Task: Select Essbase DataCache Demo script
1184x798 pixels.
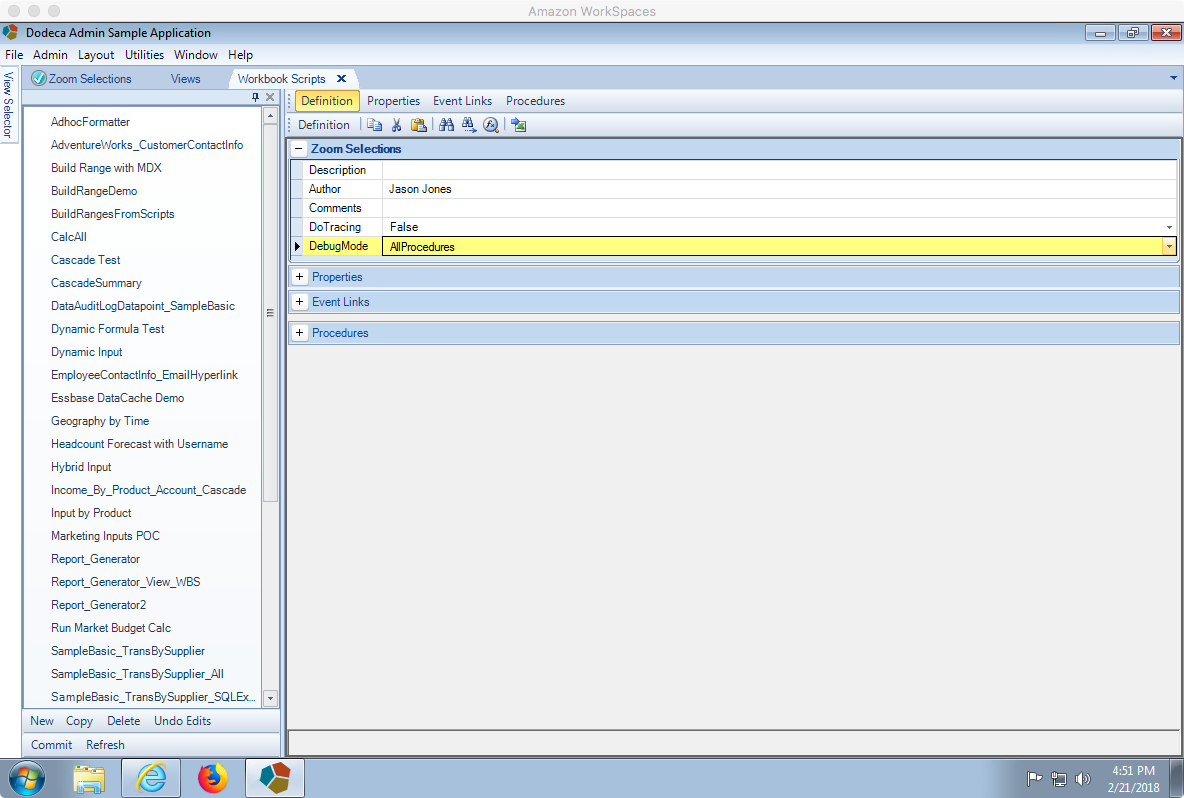Action: click(117, 398)
